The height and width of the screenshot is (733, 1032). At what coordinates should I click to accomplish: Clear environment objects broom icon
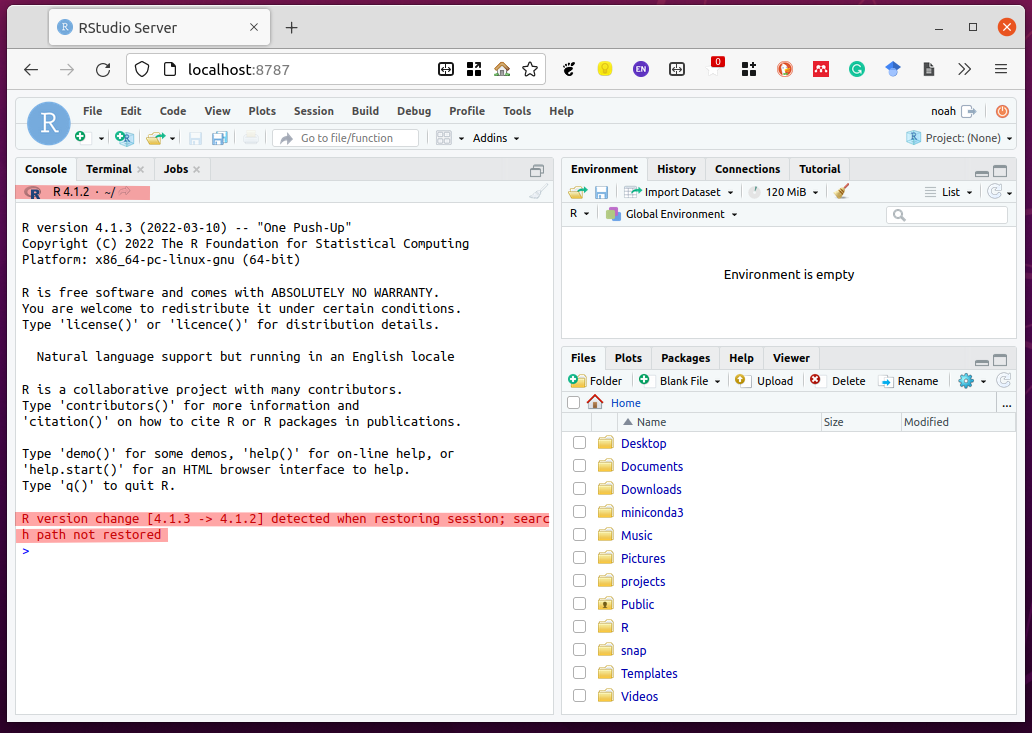[x=841, y=191]
